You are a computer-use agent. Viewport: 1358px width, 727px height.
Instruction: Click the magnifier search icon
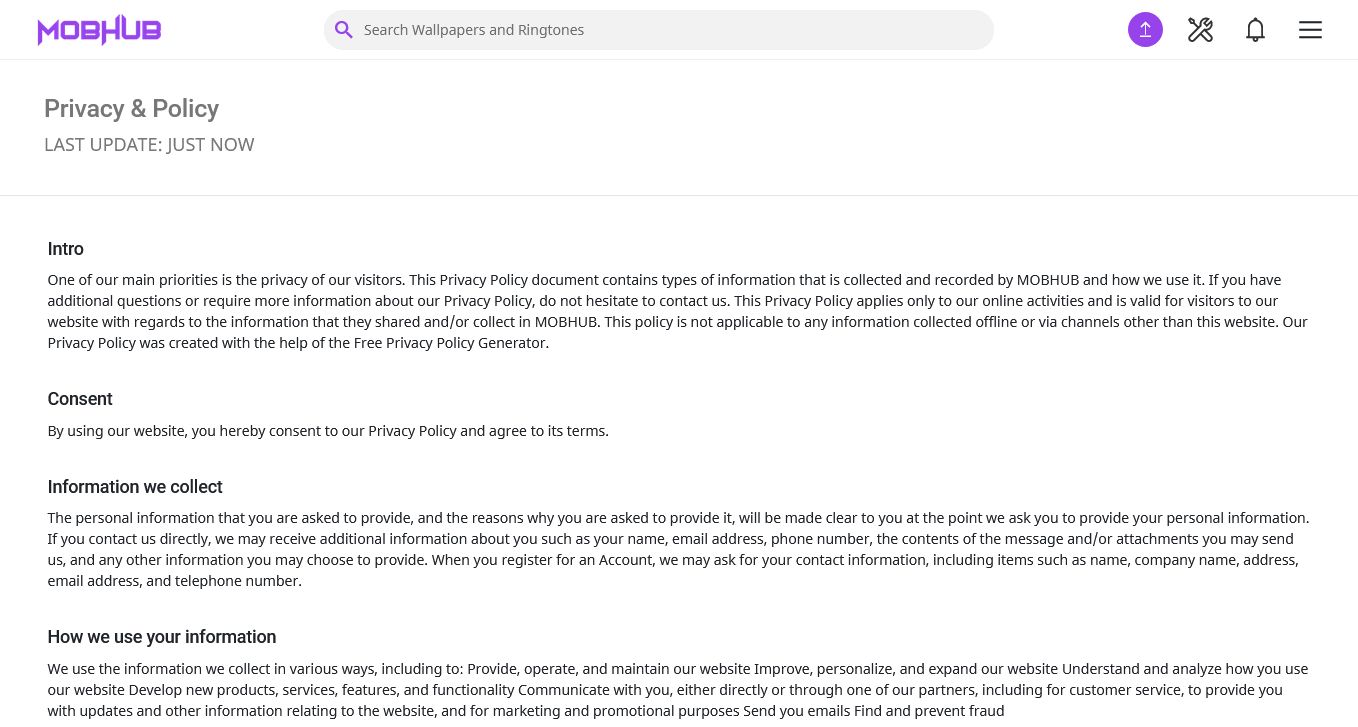click(343, 30)
